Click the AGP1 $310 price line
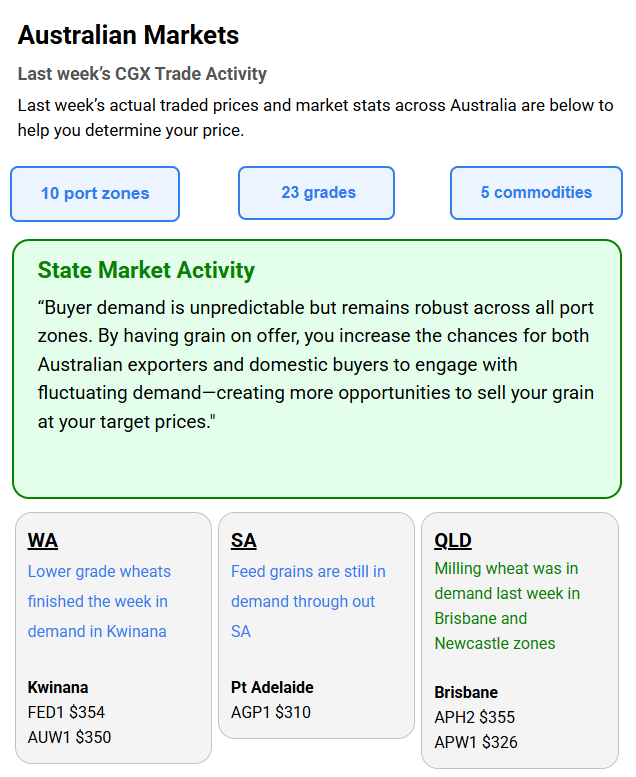The height and width of the screenshot is (777, 636). point(271,712)
